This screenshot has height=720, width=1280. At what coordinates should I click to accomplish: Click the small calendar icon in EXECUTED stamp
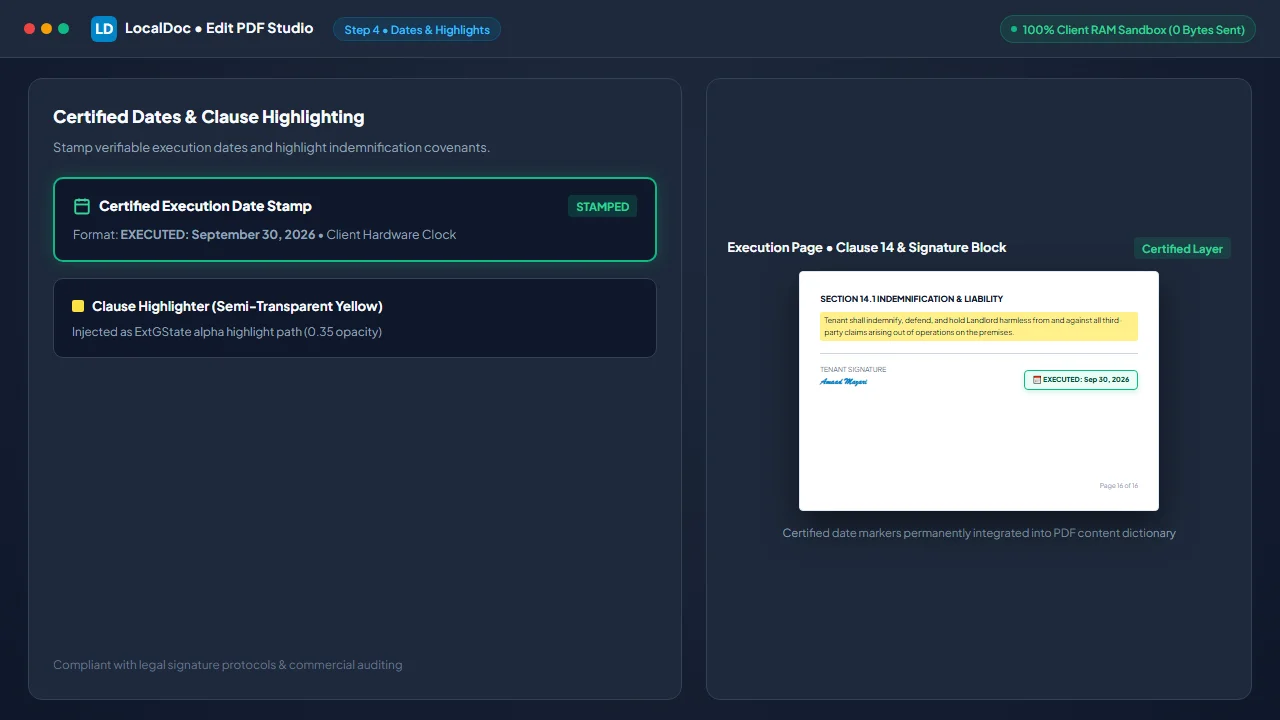click(x=1037, y=380)
